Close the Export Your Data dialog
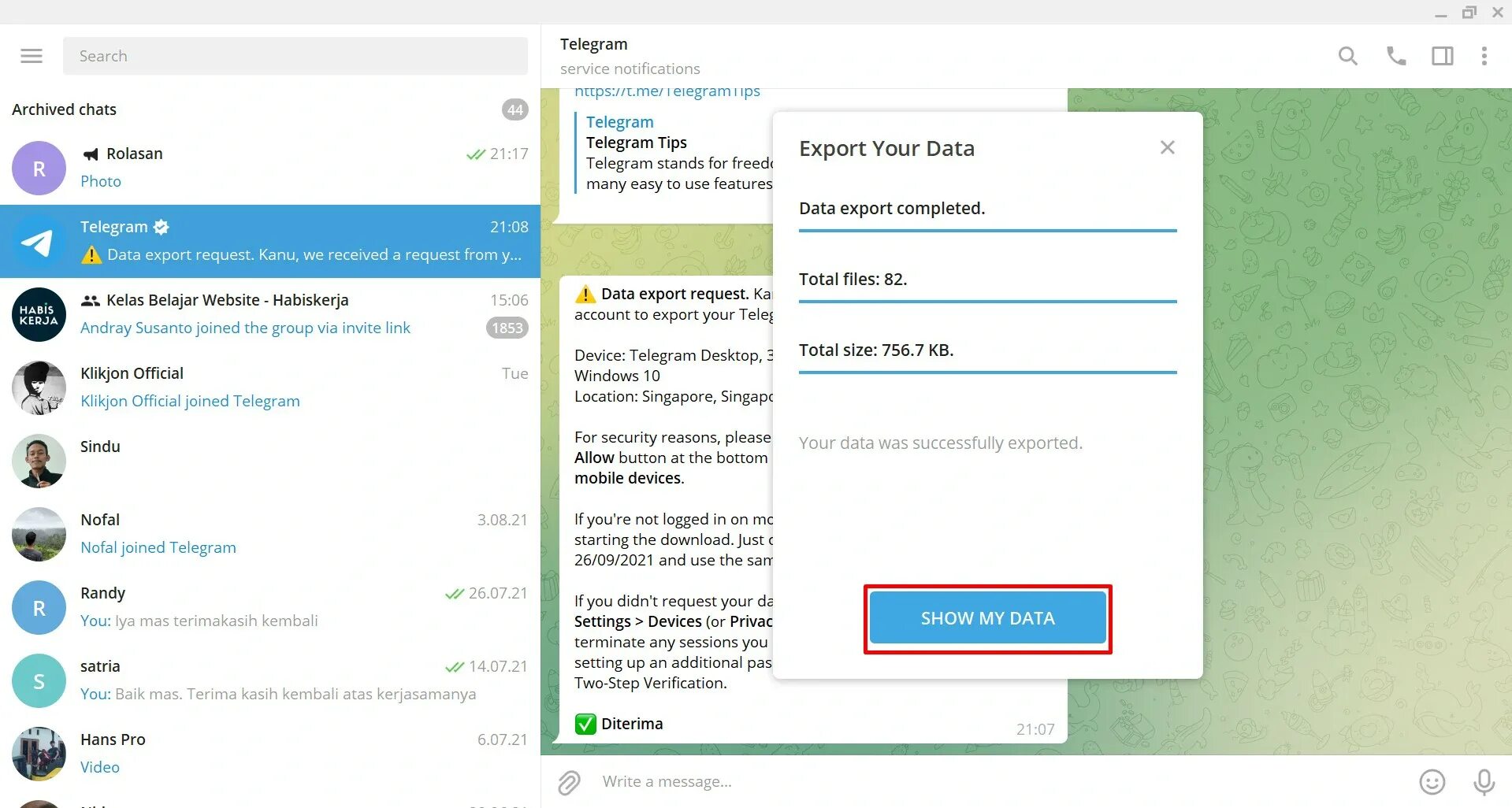1512x808 pixels. coord(1168,147)
